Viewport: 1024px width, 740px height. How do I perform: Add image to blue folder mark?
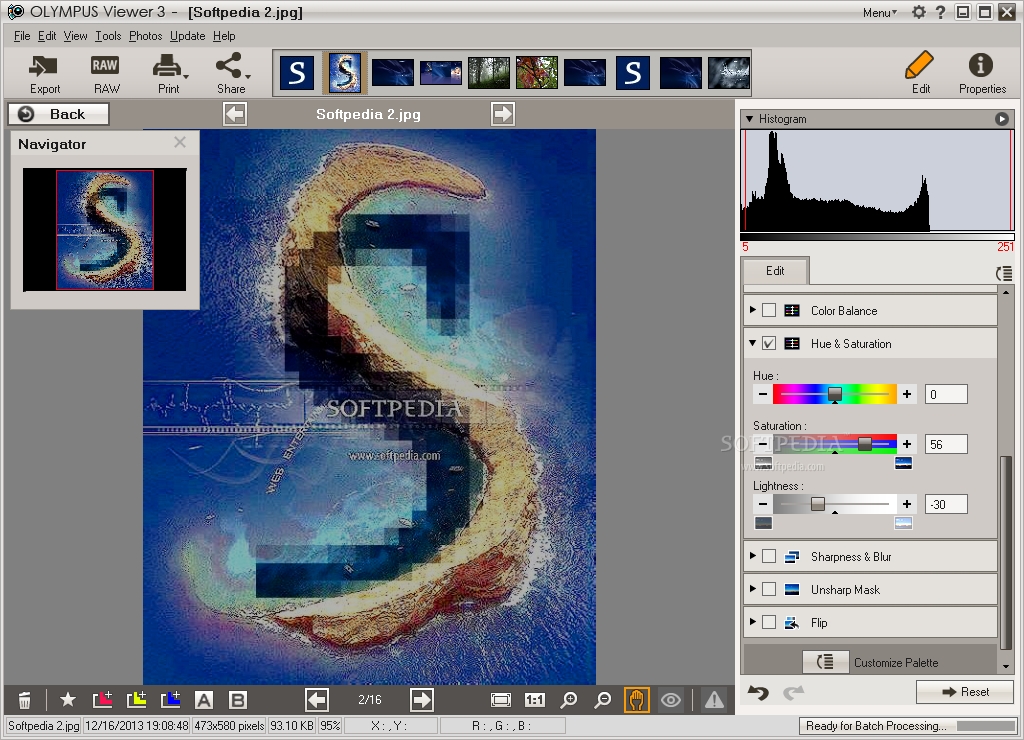coord(170,700)
